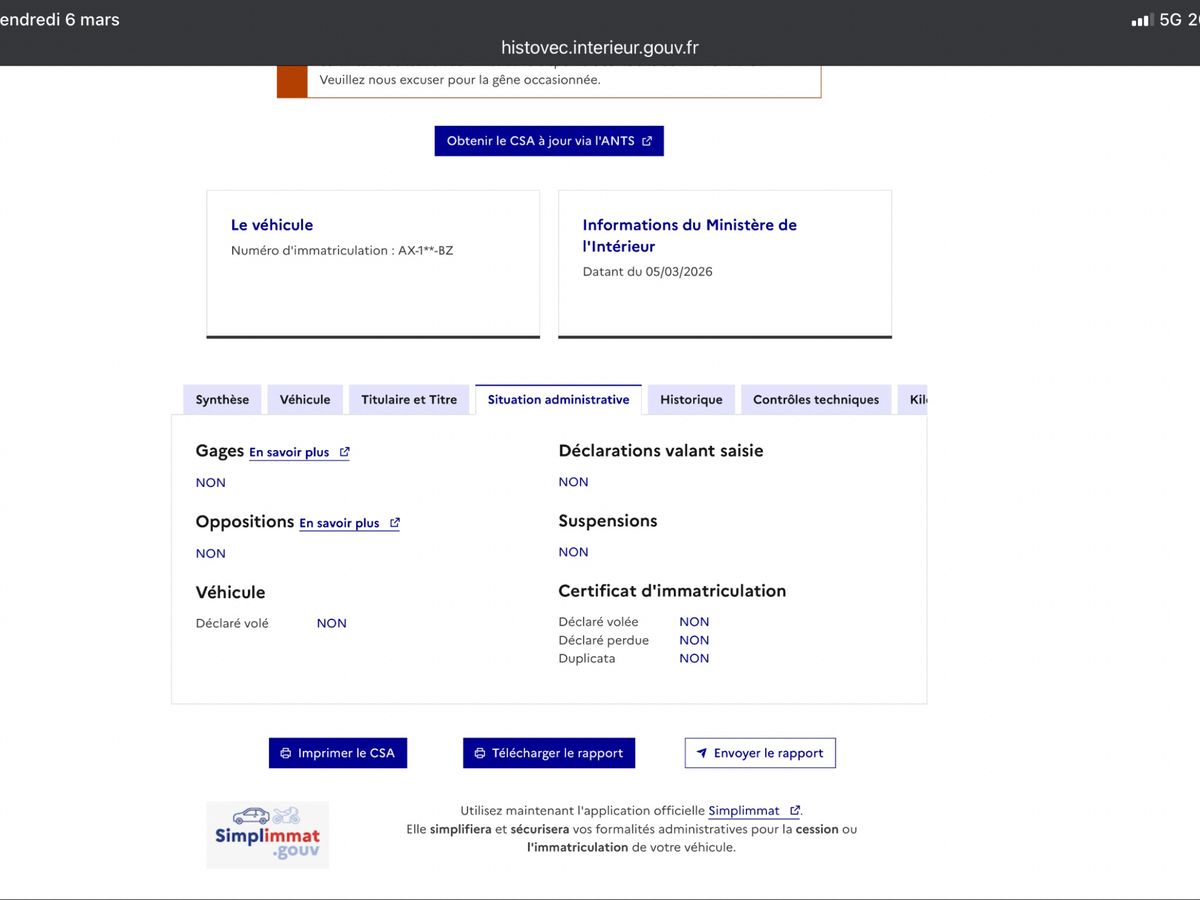Viewport: 1200px width, 900px height.
Task: Open the Contrôles techniques tab
Action: coord(816,399)
